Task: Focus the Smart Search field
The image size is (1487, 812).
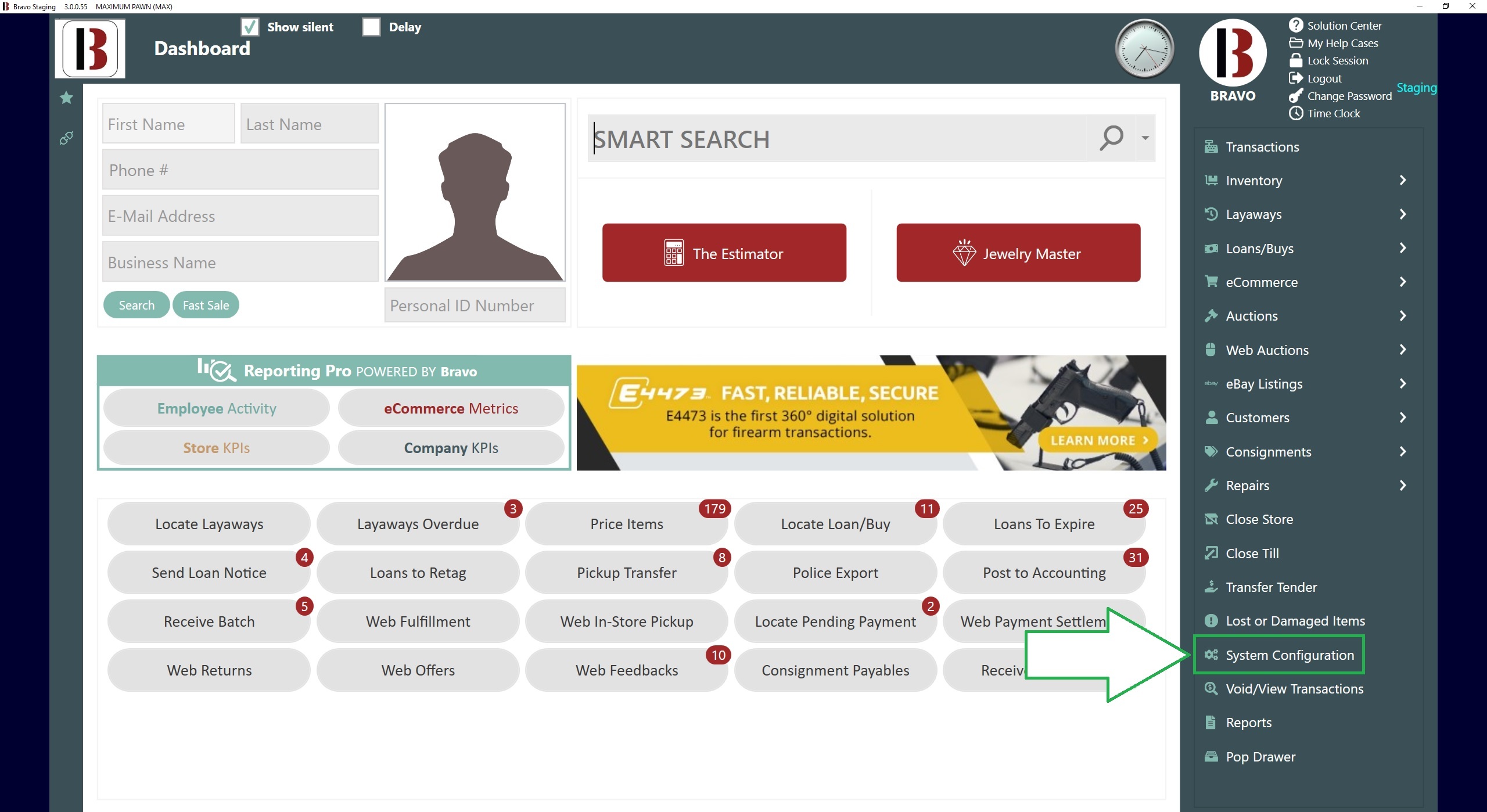Action: coord(836,138)
